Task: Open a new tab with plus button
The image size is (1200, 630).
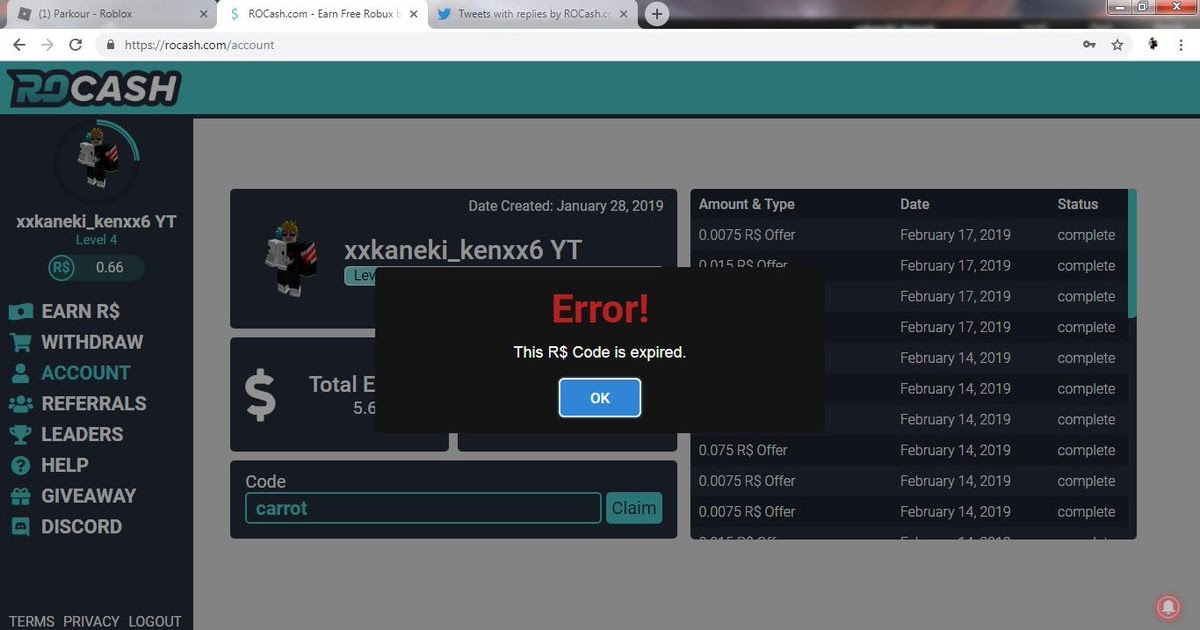Action: [657, 14]
